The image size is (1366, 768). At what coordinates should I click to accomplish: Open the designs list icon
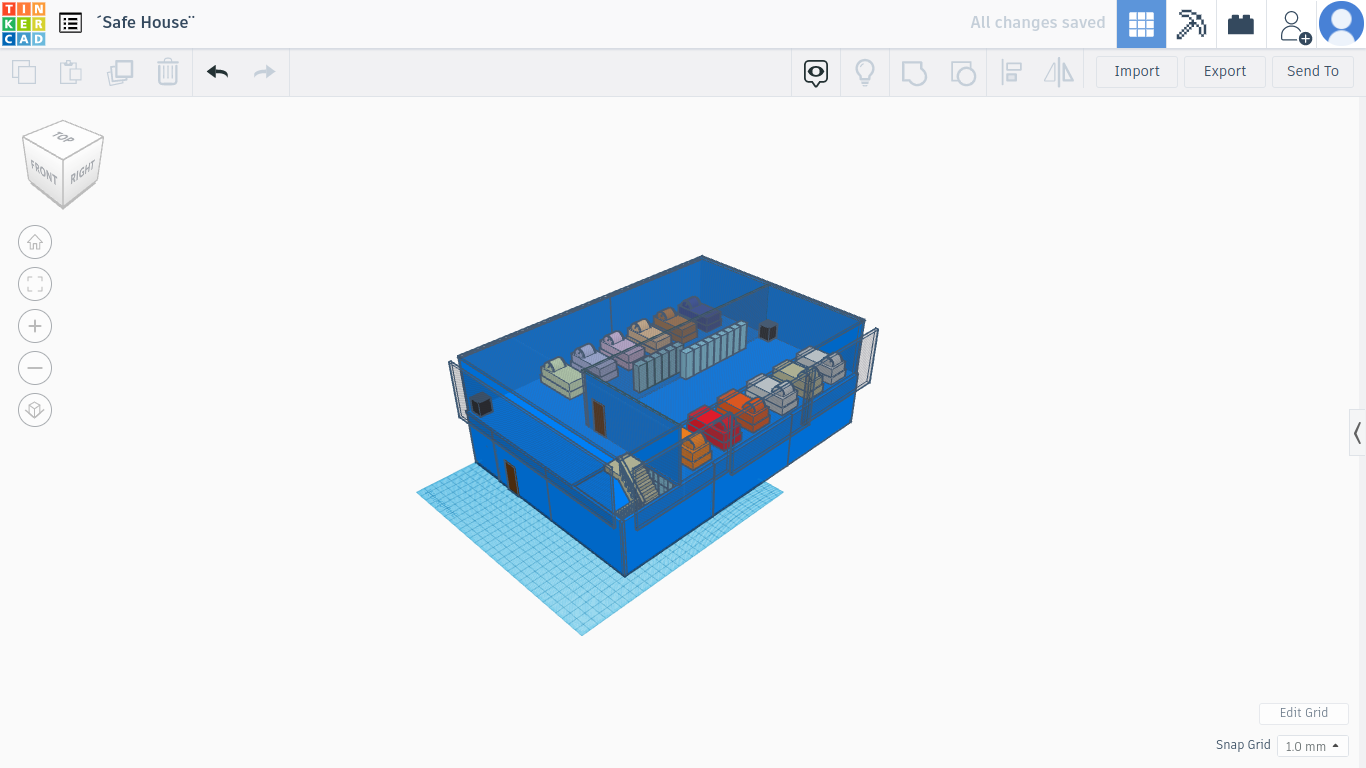70,23
